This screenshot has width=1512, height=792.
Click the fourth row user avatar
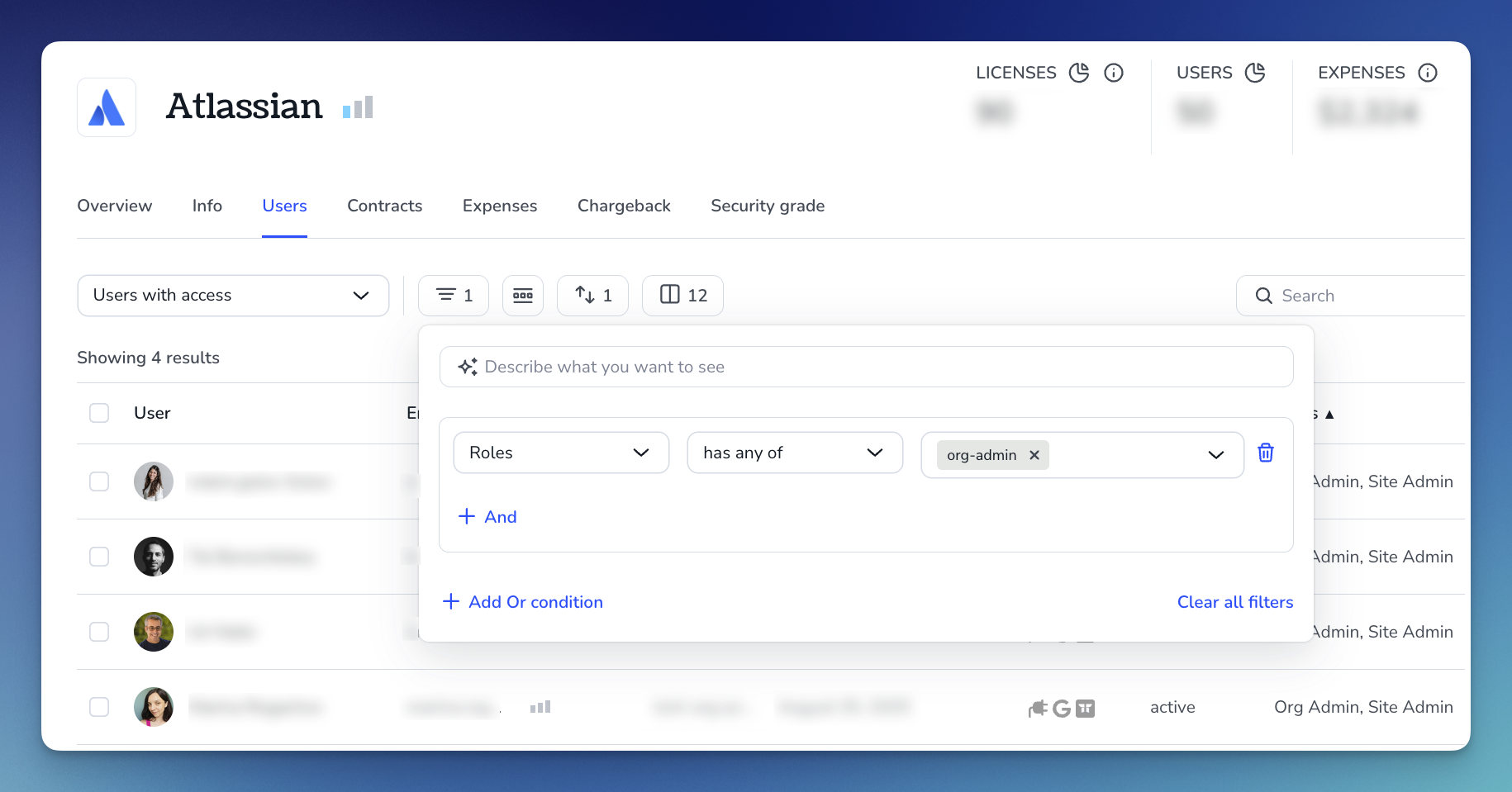pyautogui.click(x=154, y=707)
